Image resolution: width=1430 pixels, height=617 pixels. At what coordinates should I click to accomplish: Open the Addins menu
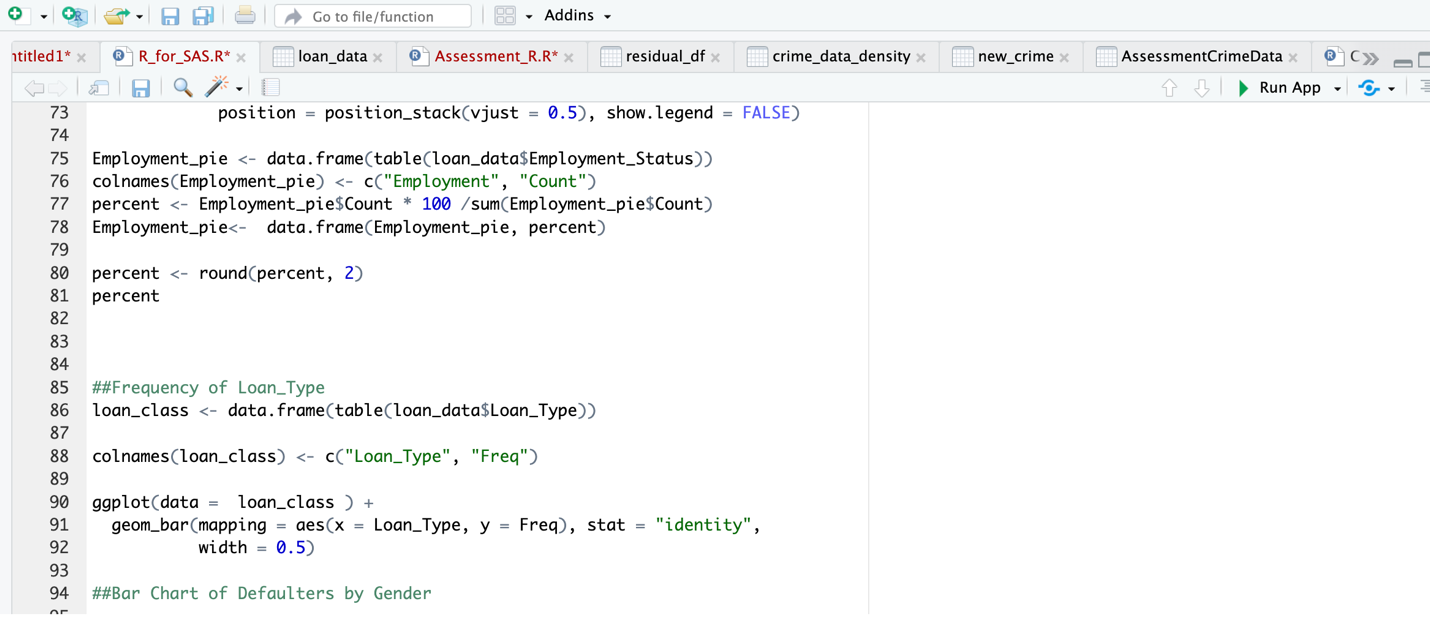point(577,16)
